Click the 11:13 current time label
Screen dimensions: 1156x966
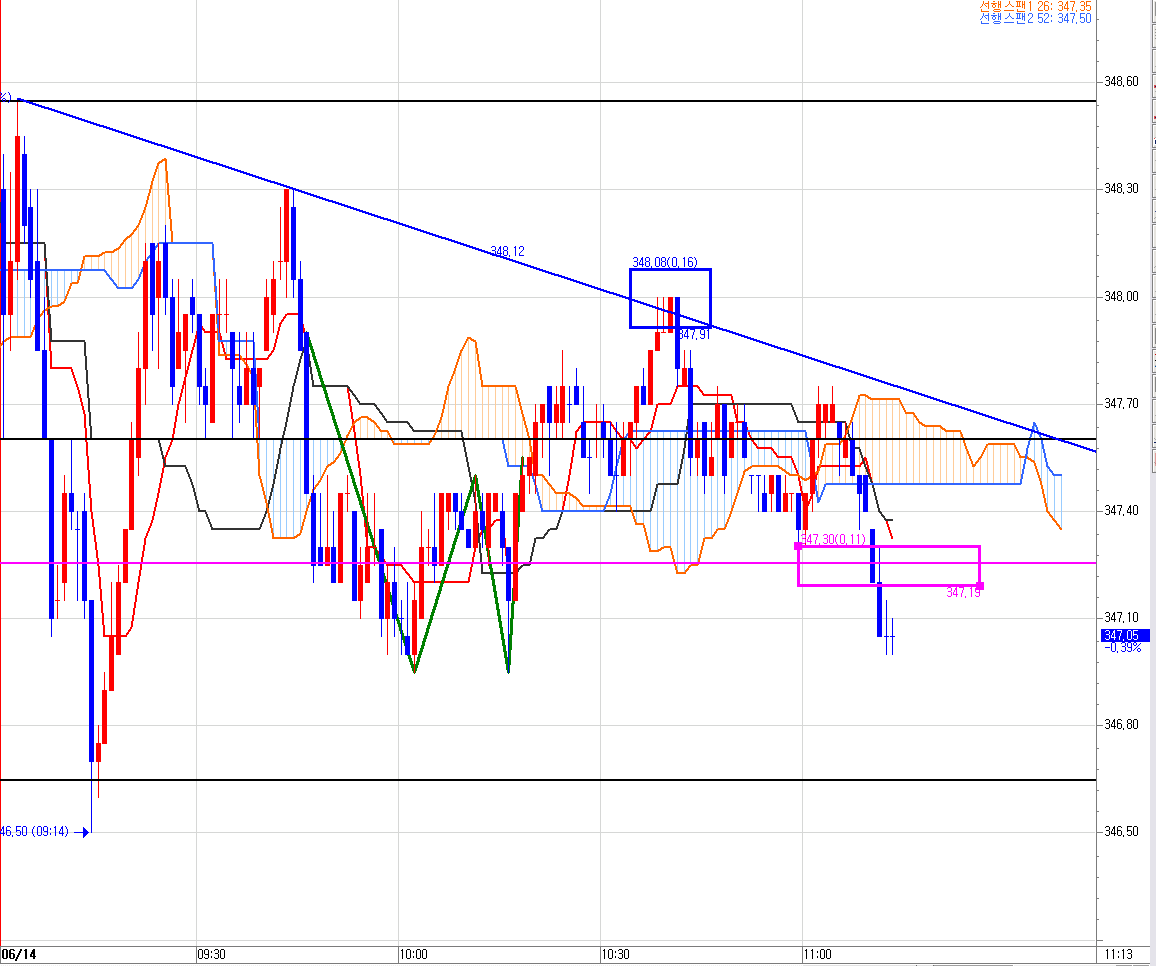tap(1119, 954)
